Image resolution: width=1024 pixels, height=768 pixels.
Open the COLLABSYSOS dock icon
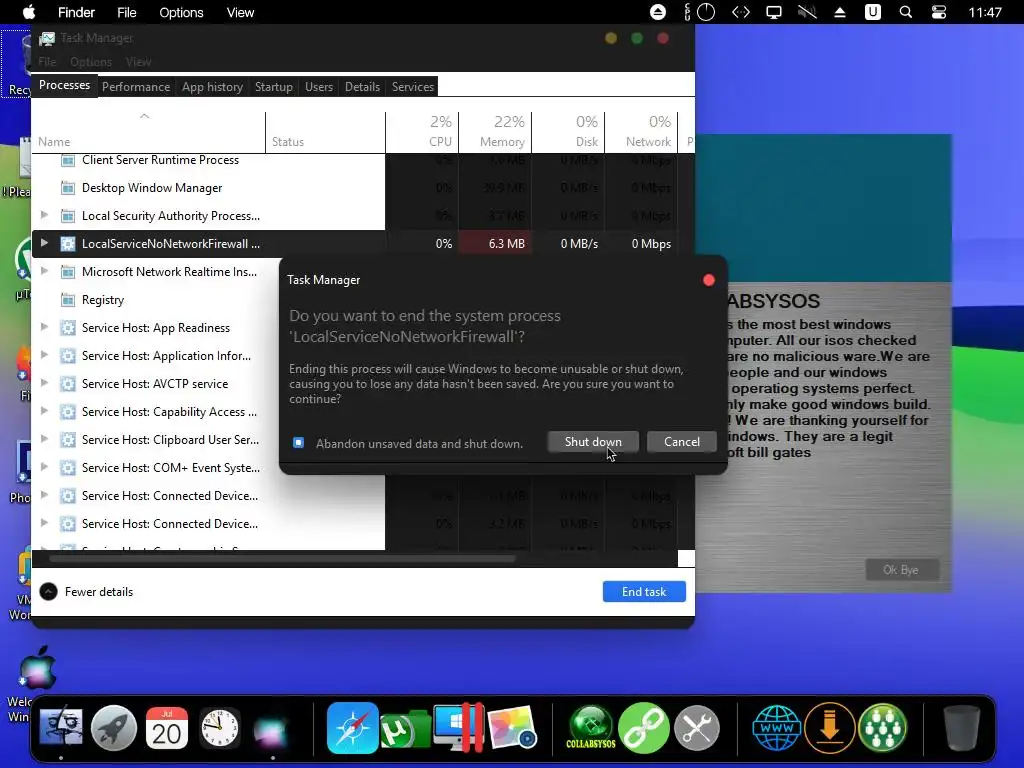pyautogui.click(x=591, y=728)
